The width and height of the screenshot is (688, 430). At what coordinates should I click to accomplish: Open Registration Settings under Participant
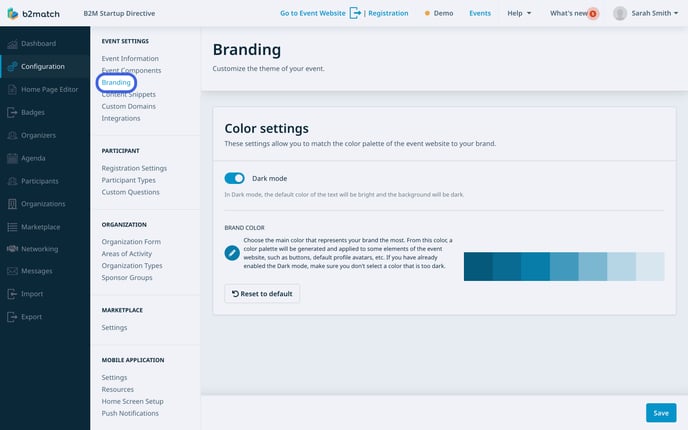(x=134, y=168)
